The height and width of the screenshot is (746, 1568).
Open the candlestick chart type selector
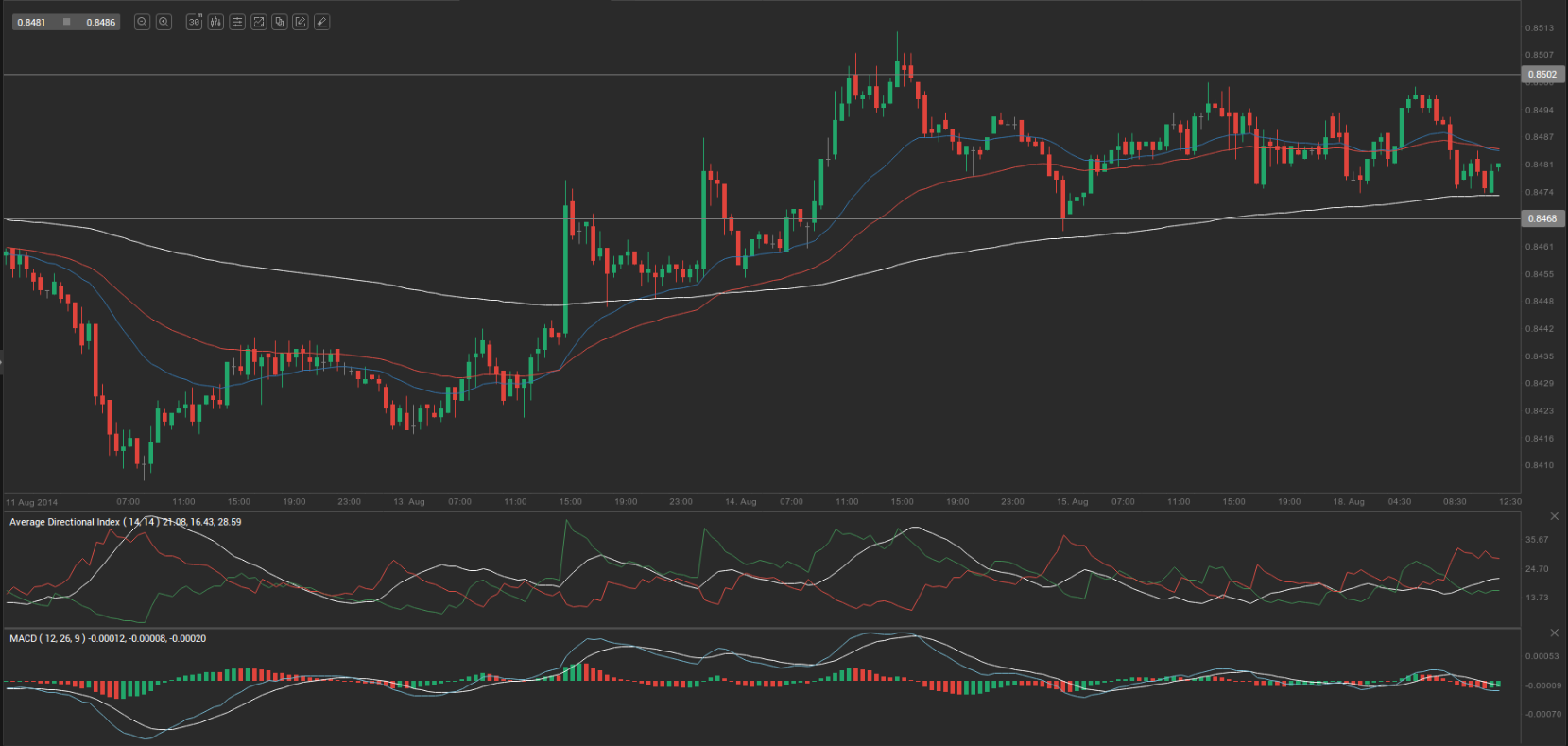[215, 22]
